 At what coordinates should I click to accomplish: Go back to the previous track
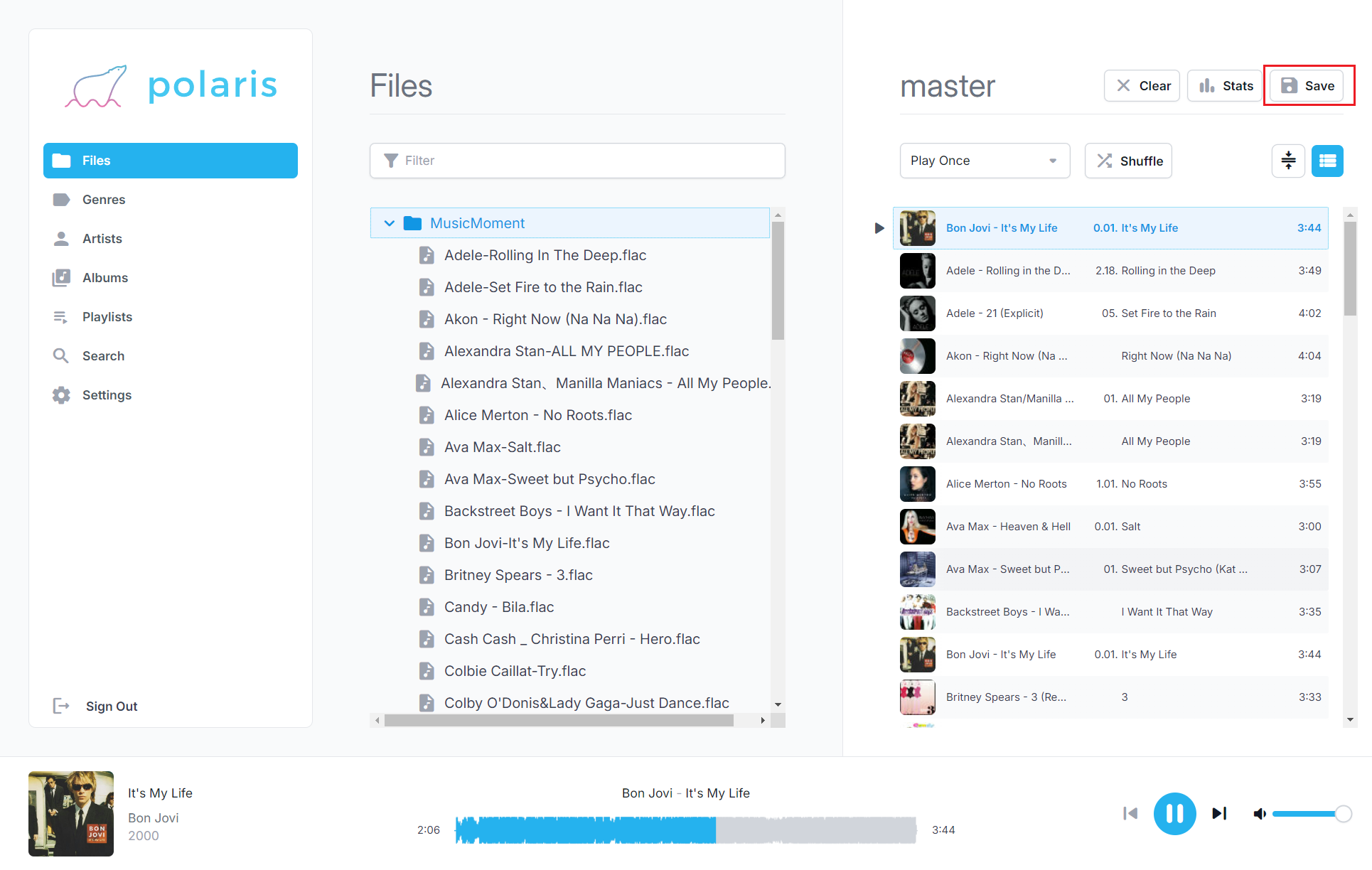coord(1130,813)
